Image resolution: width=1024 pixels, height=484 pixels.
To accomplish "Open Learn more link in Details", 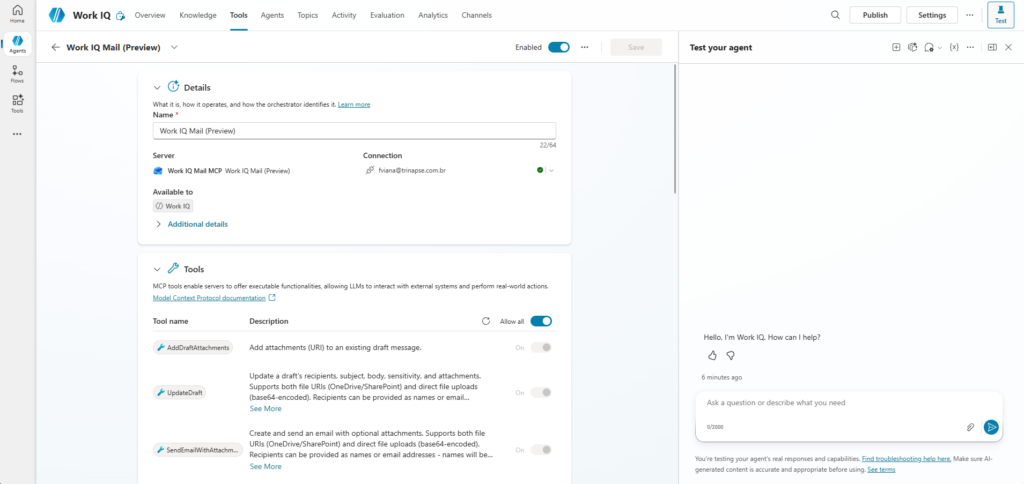I will (x=354, y=105).
